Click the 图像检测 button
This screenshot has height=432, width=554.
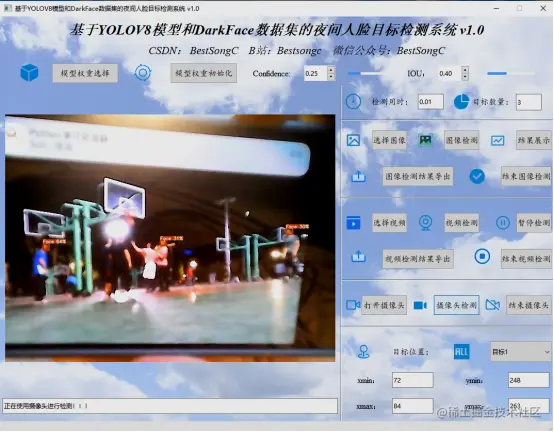click(x=461, y=140)
